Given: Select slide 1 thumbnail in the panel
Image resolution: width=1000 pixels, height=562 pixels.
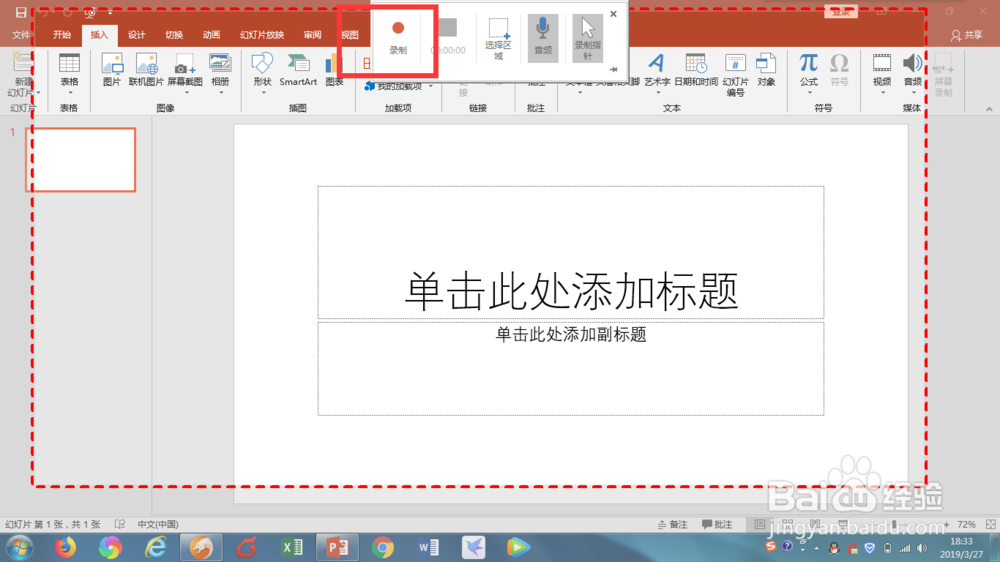Looking at the screenshot, I should [81, 159].
